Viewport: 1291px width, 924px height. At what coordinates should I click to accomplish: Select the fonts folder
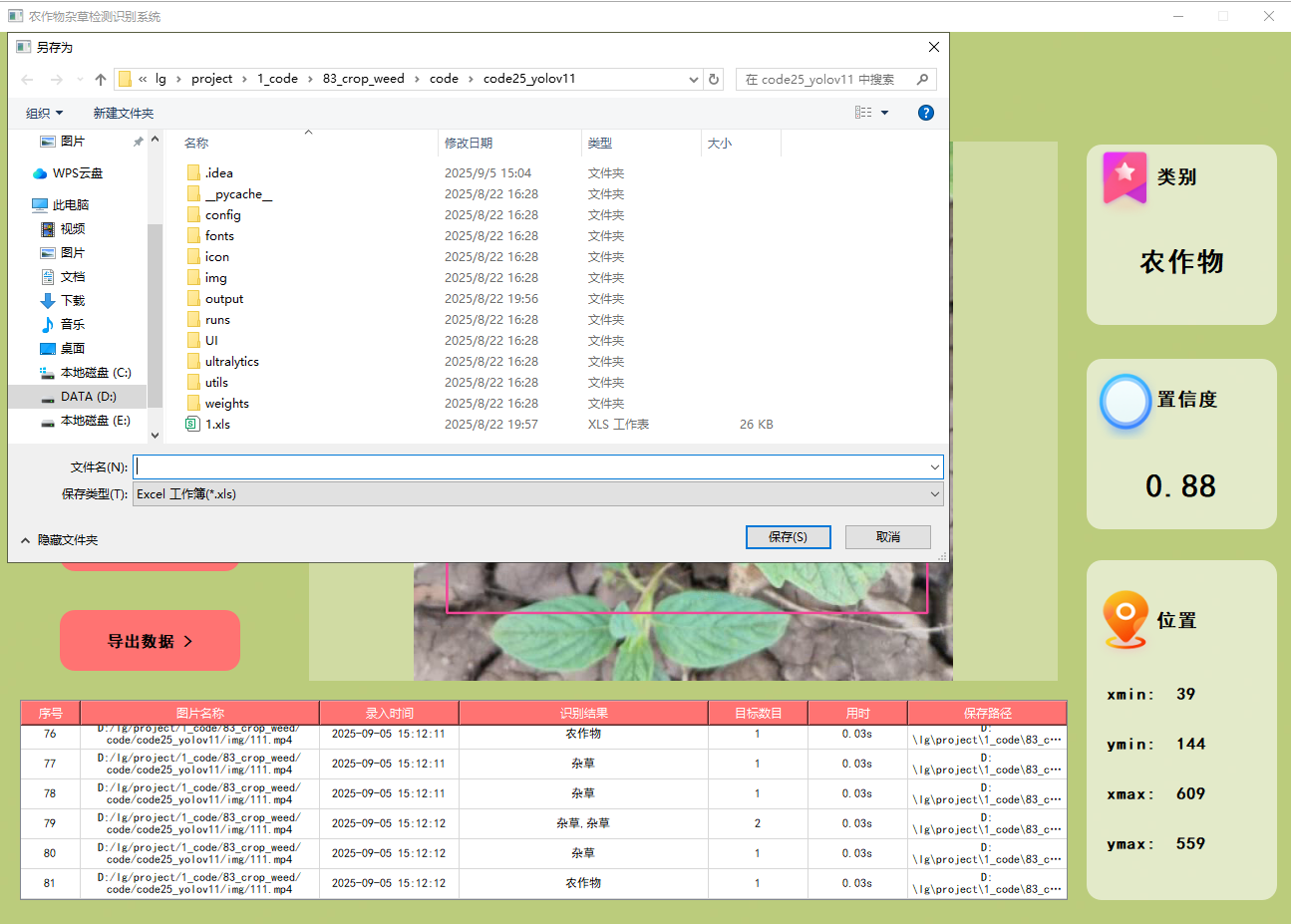coord(211,236)
